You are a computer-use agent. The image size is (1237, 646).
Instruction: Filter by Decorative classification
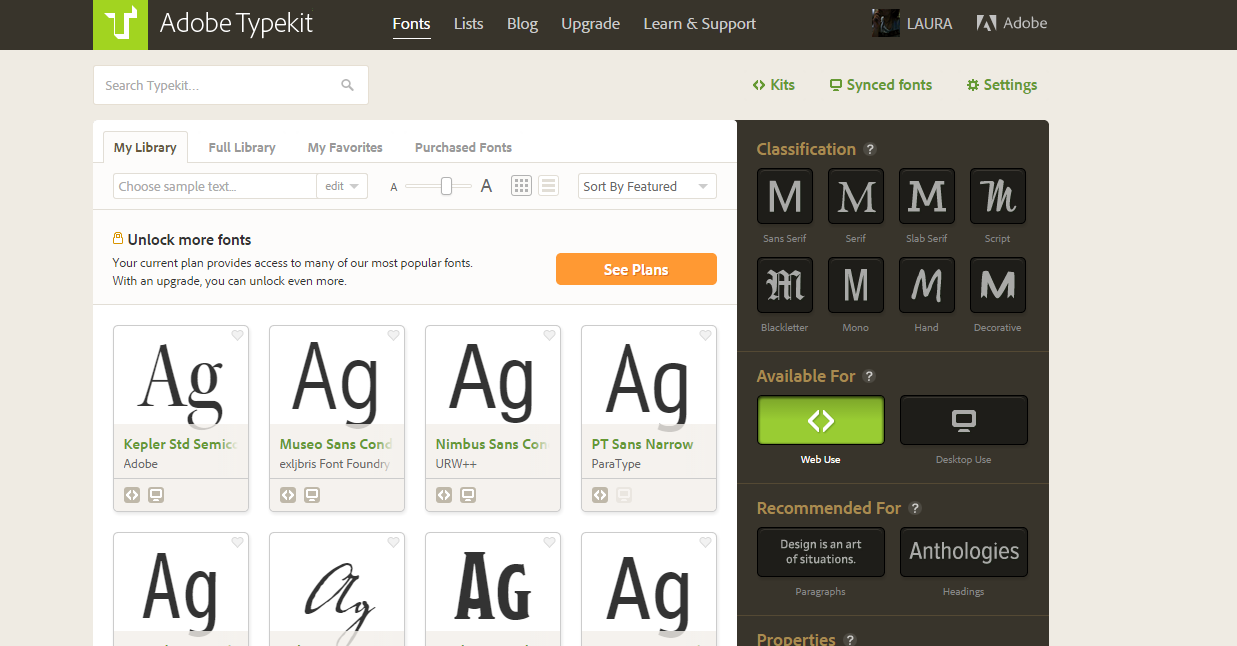coord(998,285)
